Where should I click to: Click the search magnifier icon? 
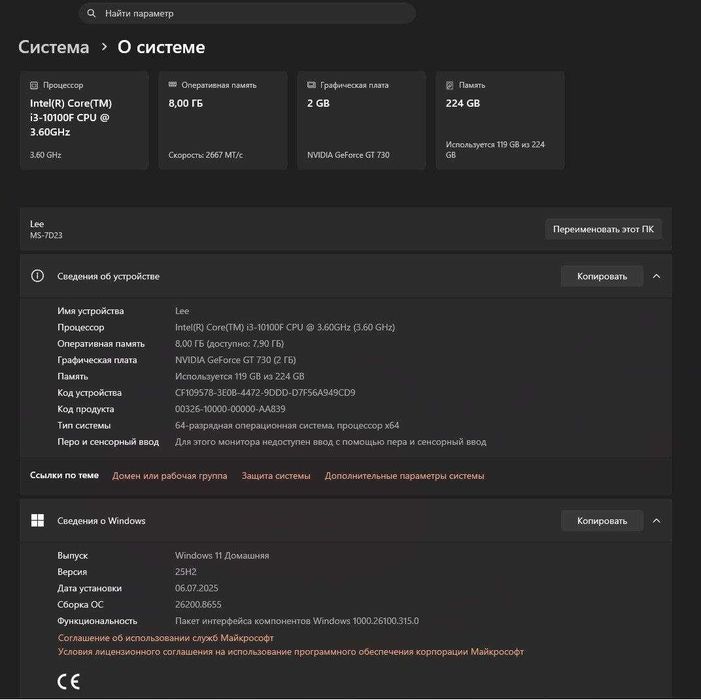(x=91, y=13)
